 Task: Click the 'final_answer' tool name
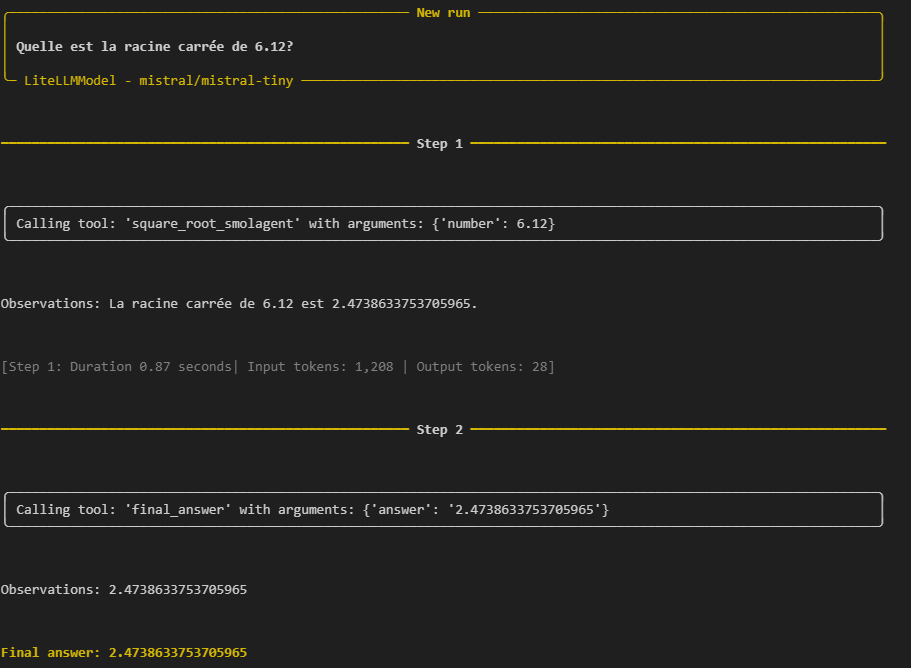pos(177,510)
